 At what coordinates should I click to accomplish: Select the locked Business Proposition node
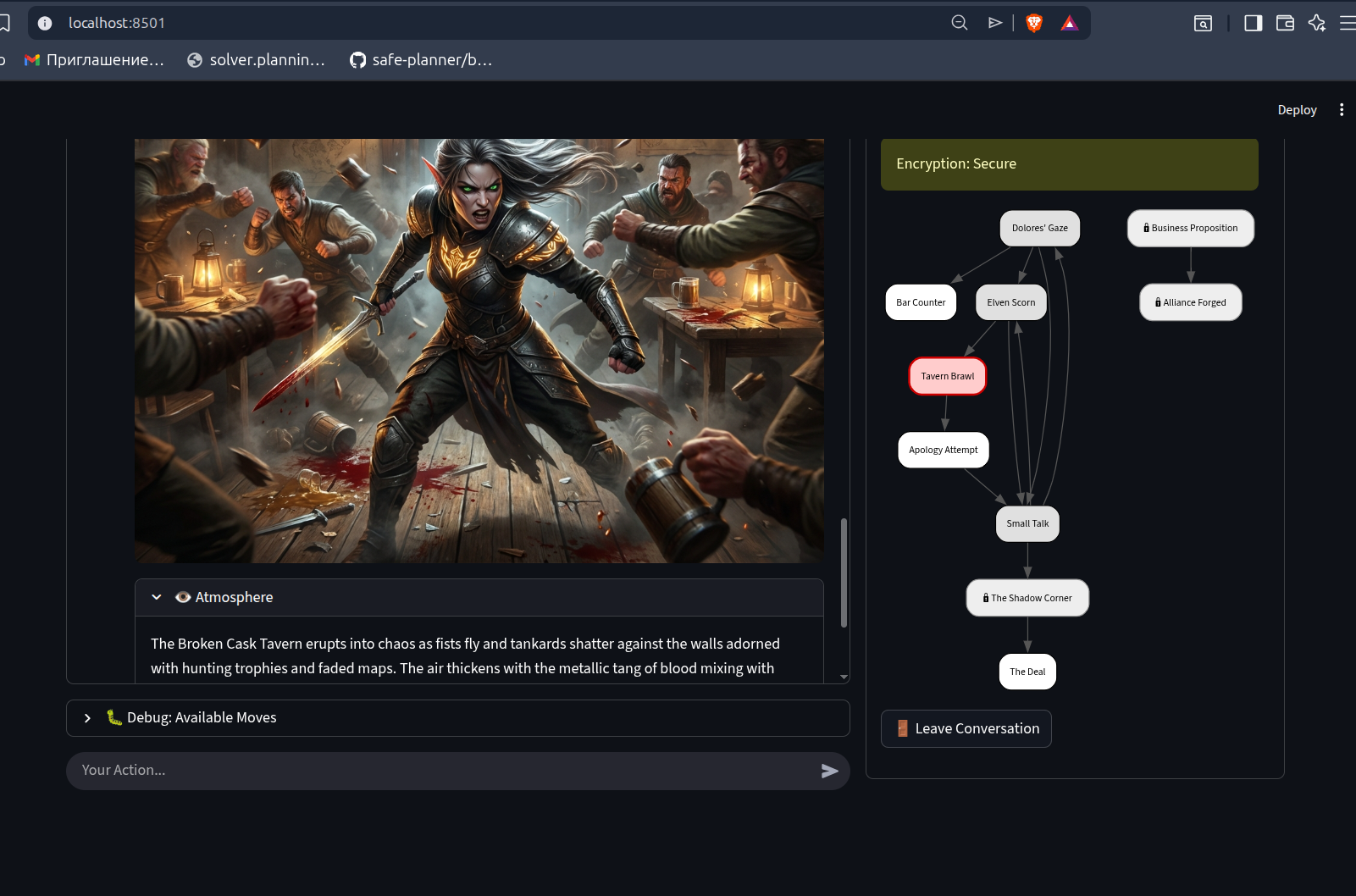(x=1191, y=229)
